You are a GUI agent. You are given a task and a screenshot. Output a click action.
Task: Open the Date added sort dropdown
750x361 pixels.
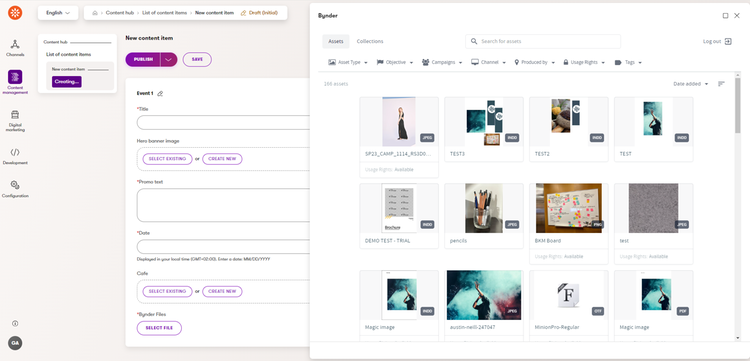(691, 84)
